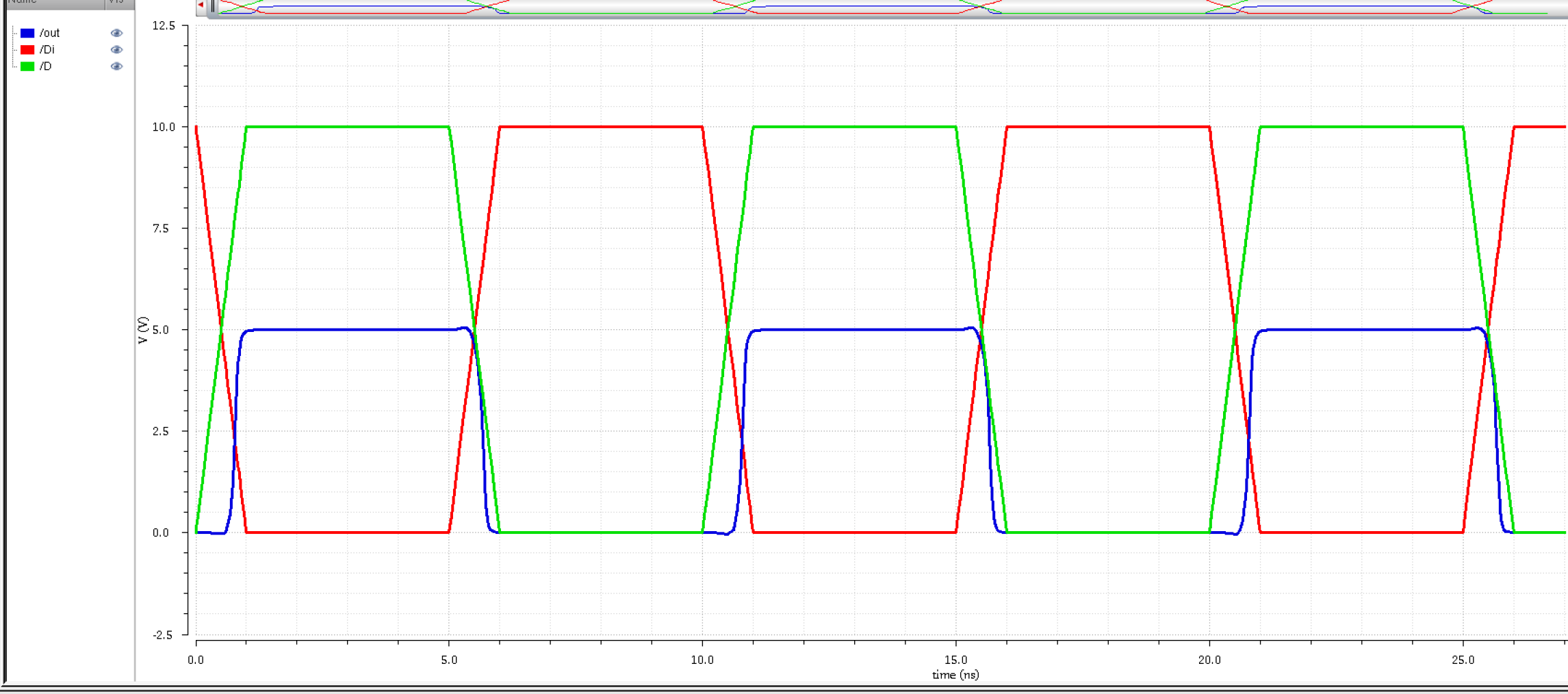
Task: Click the blue color swatch for /out
Action: pos(27,33)
